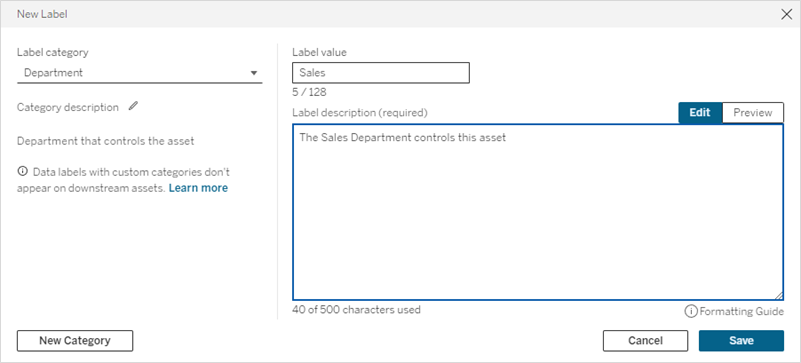Edit category description with pencil icon
The height and width of the screenshot is (363, 801).
coord(133,106)
